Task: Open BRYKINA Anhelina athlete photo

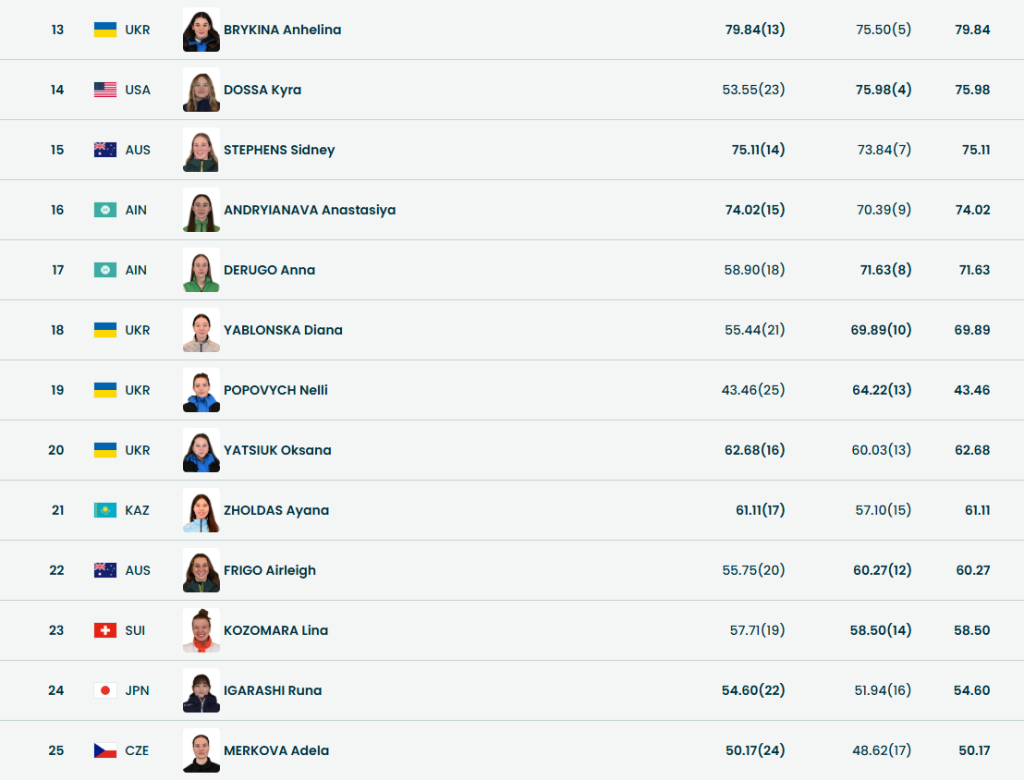Action: tap(201, 30)
